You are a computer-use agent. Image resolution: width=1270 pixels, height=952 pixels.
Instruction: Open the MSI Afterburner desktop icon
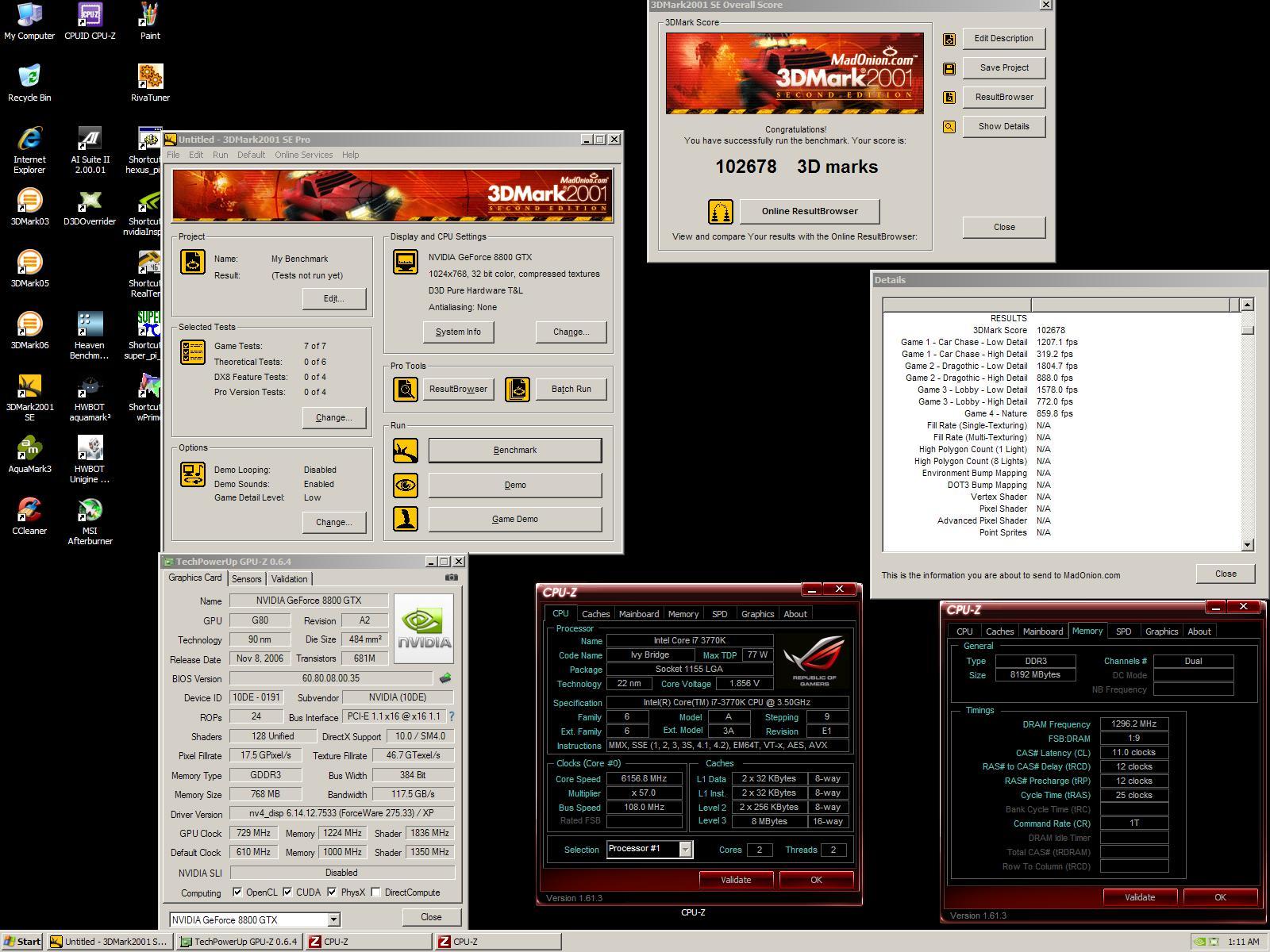coord(90,521)
